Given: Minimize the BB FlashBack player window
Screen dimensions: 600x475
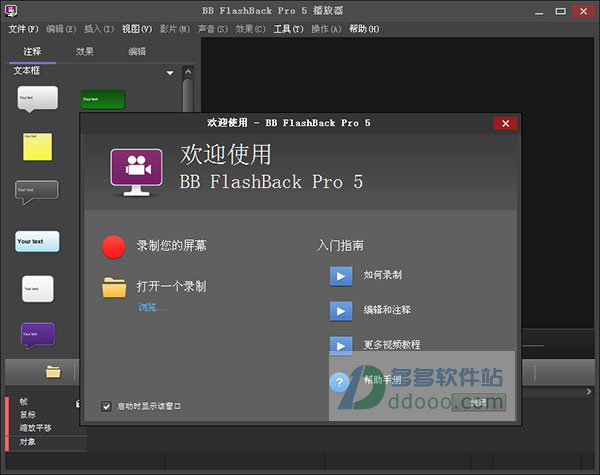Looking at the screenshot, I should click(x=539, y=12).
